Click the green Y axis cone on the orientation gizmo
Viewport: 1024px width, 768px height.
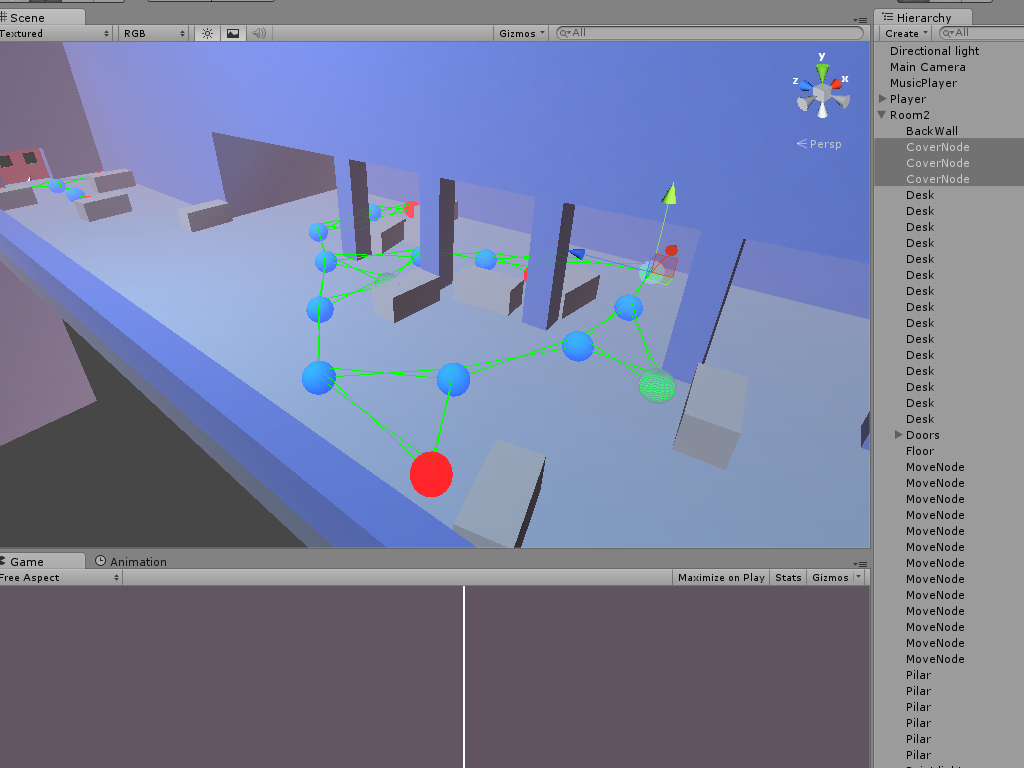[x=823, y=71]
